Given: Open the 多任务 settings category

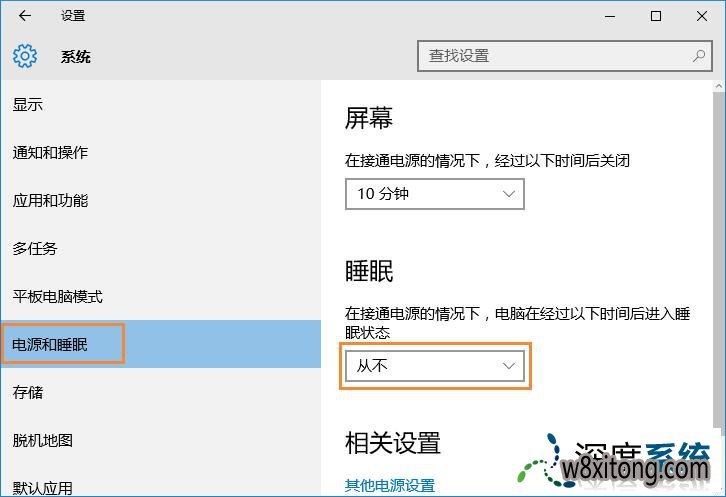Looking at the screenshot, I should pos(35,249).
